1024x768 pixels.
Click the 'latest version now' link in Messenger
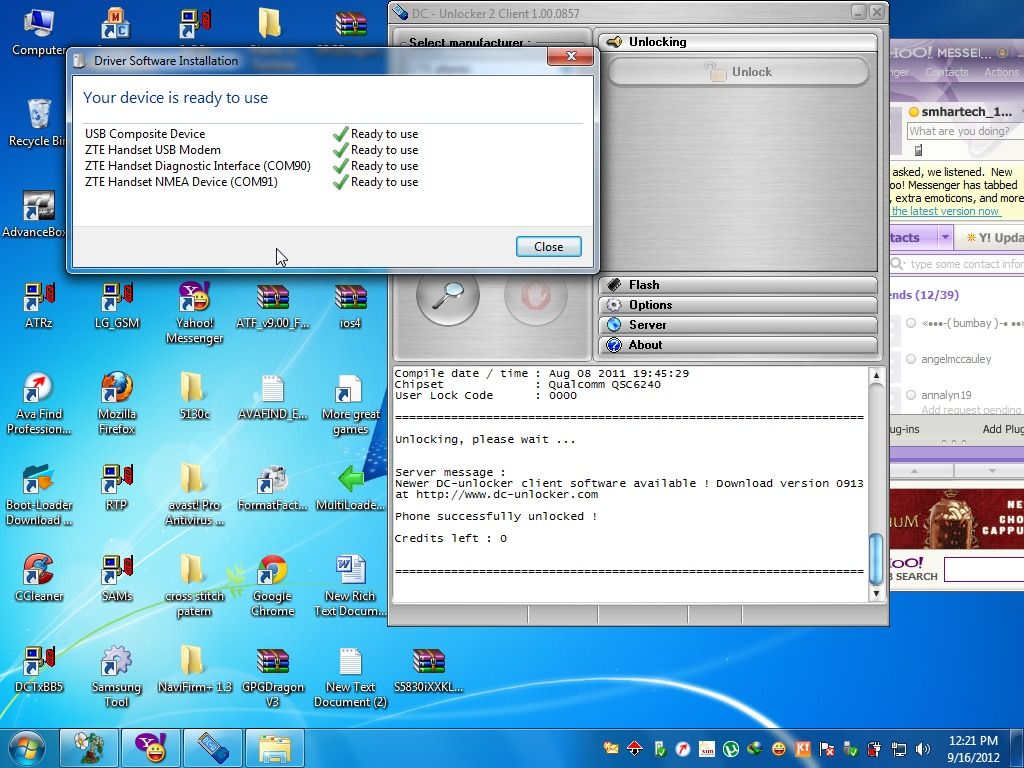click(945, 211)
